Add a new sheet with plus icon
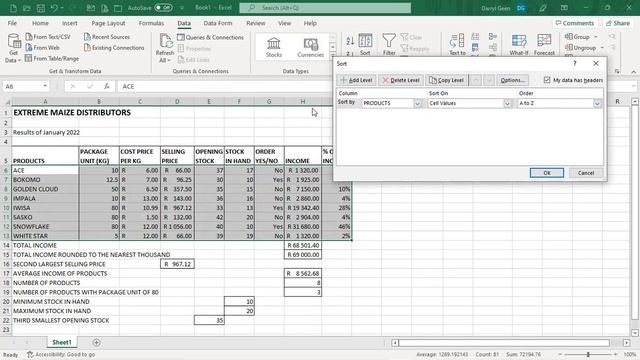640x360 pixels. [x=96, y=342]
